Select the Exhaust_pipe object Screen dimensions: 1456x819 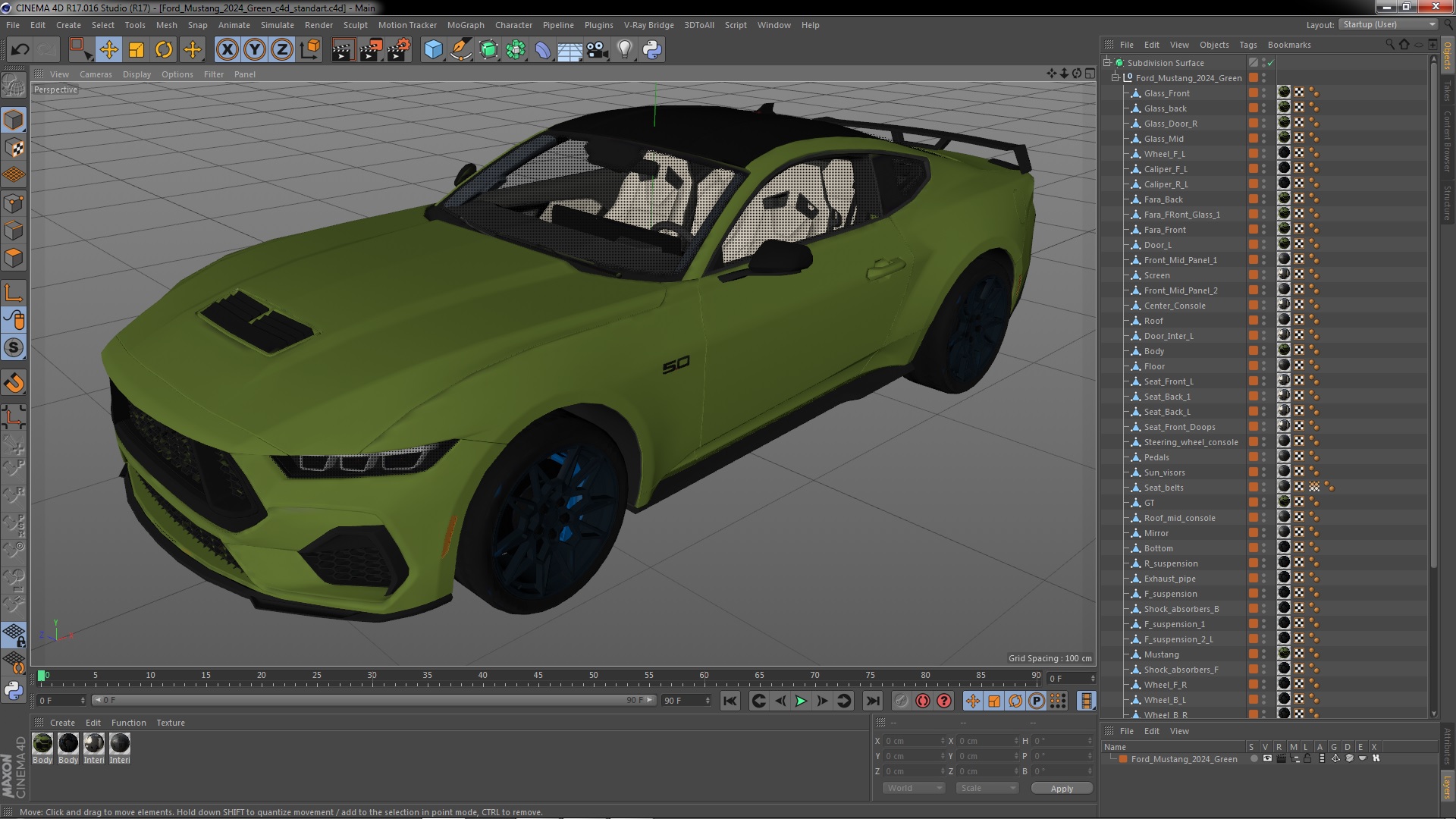coord(1169,579)
